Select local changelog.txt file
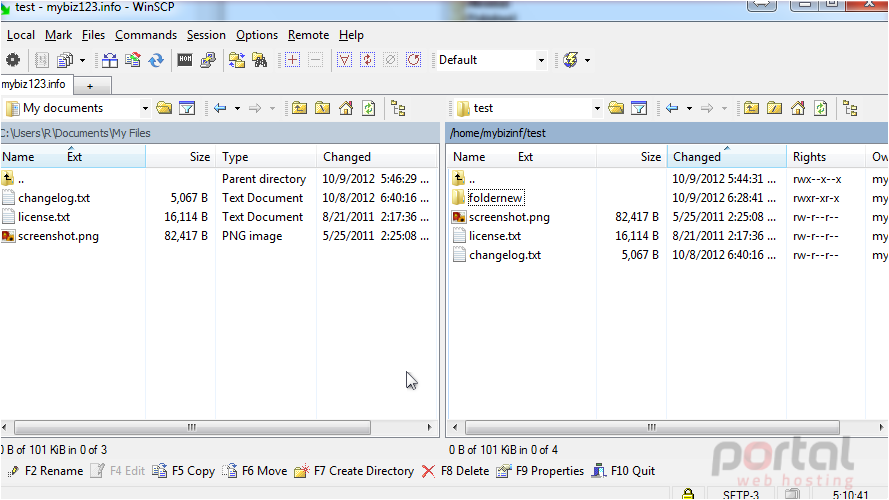The width and height of the screenshot is (889, 500). [x=54, y=198]
